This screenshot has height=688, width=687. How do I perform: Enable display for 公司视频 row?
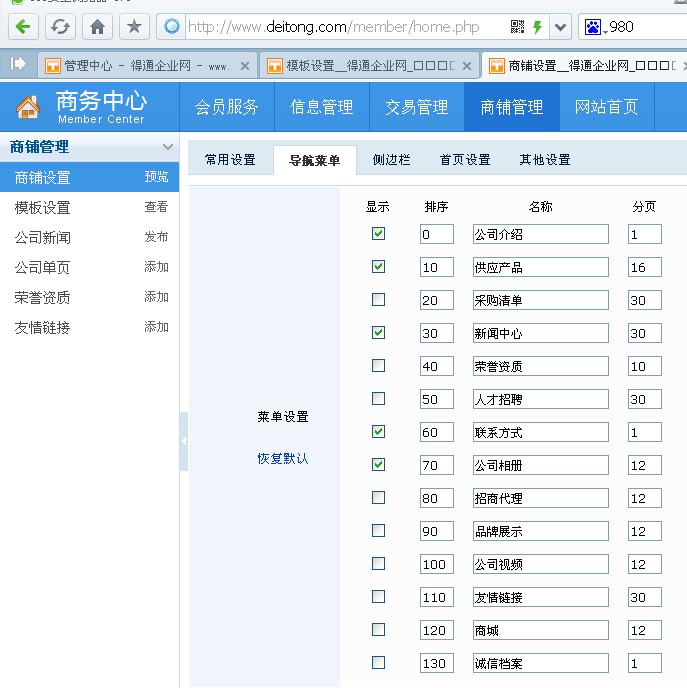pos(378,563)
